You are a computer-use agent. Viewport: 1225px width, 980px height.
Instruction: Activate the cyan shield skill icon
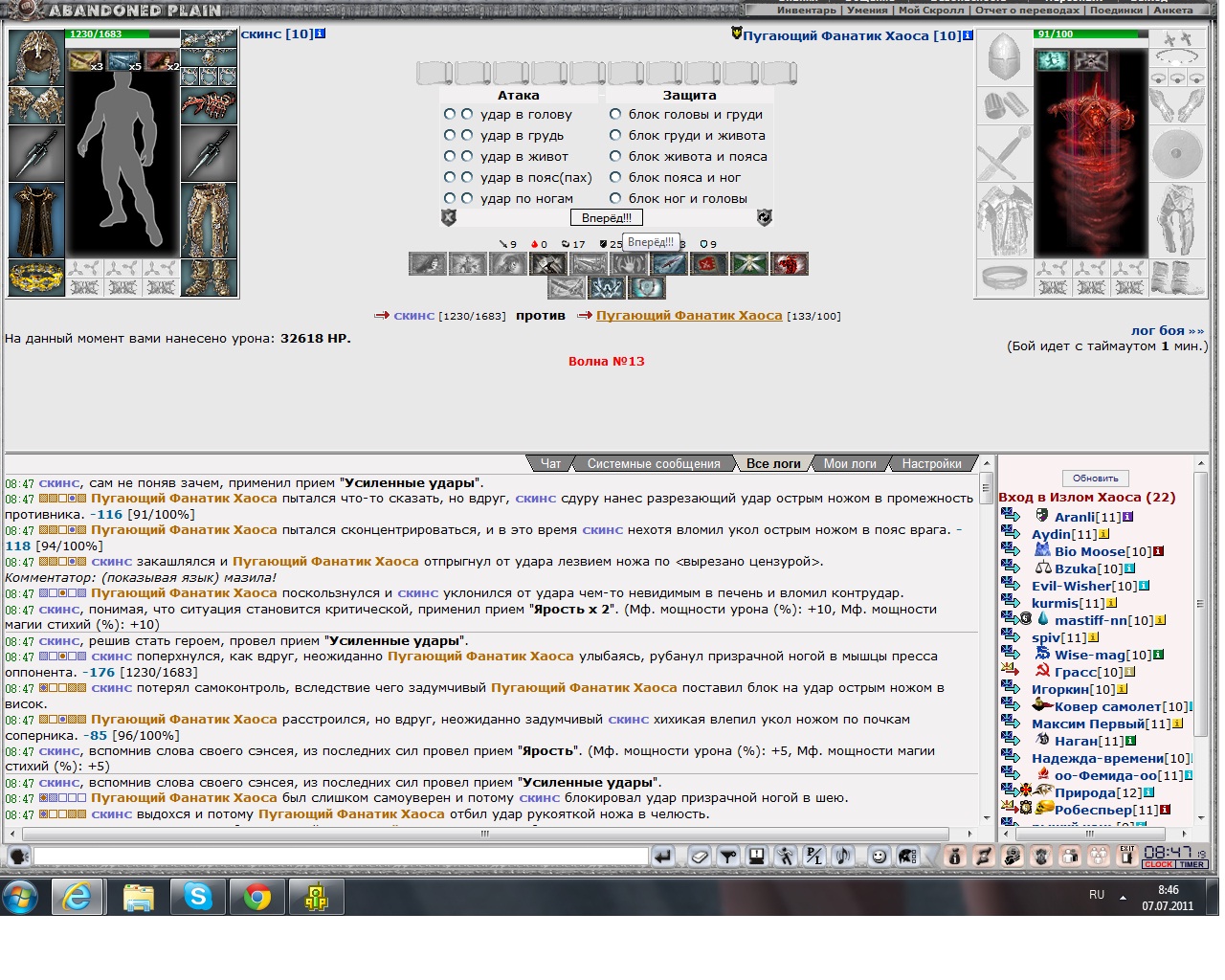pos(647,287)
